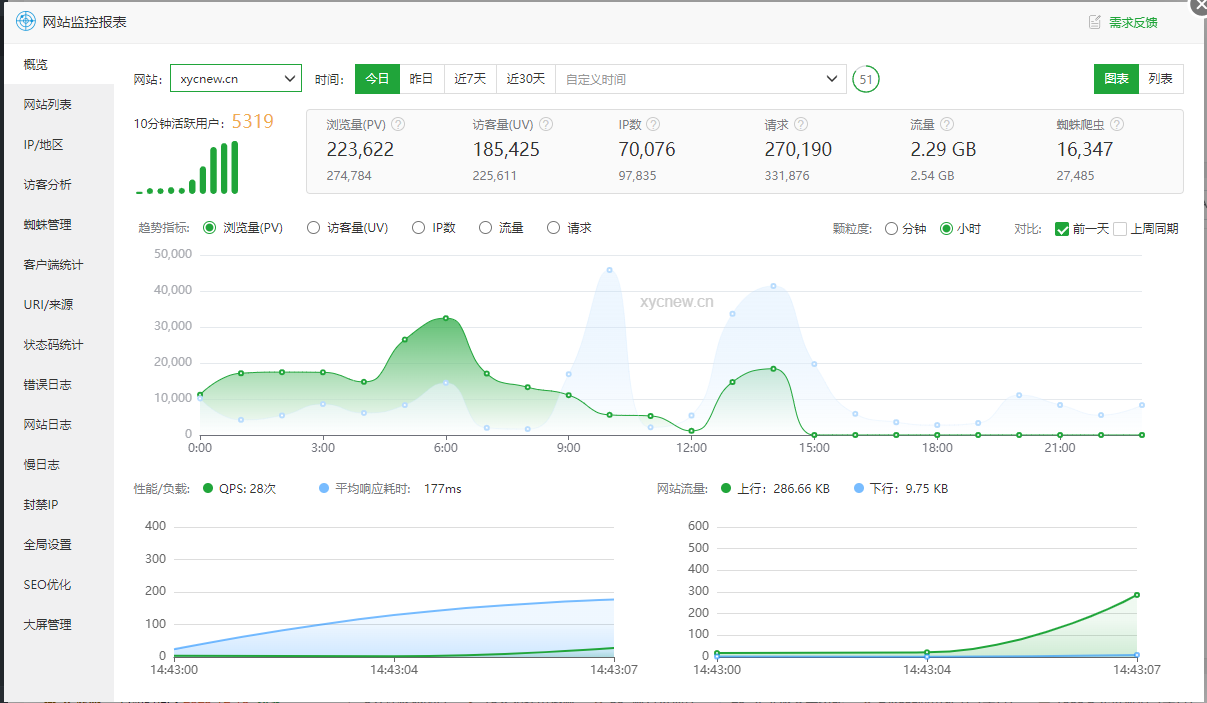Close the monitoring report dialog
Image resolution: width=1207 pixels, height=703 pixels.
click(x=1199, y=5)
